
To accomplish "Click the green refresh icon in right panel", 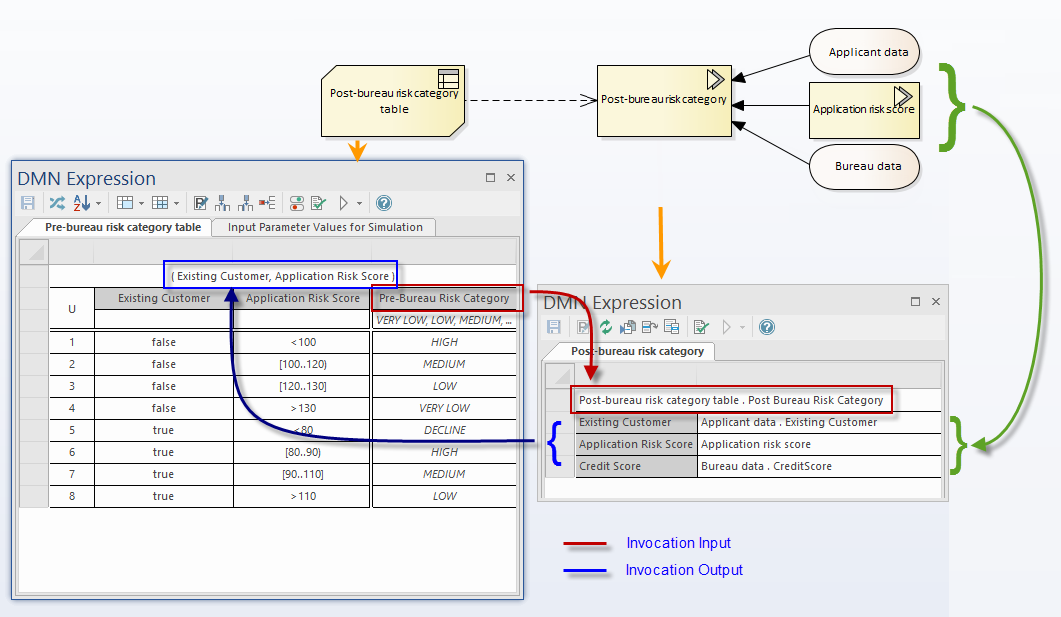I will (605, 327).
